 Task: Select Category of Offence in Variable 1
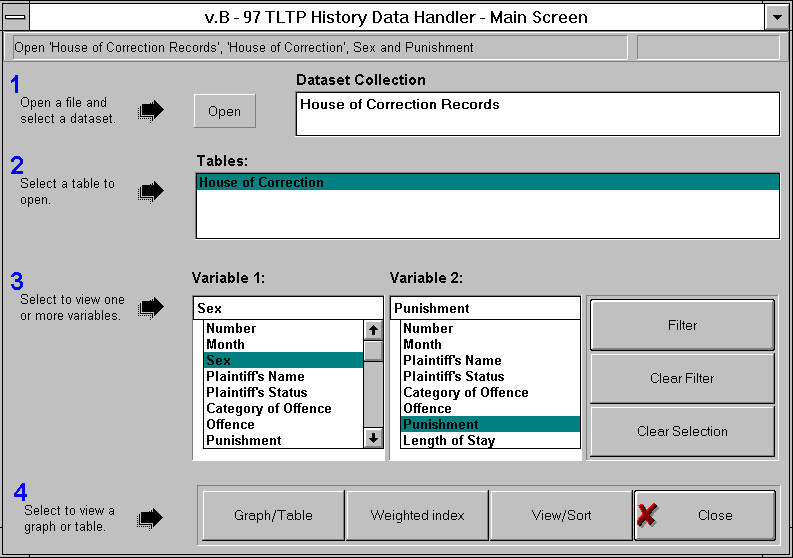click(x=268, y=408)
